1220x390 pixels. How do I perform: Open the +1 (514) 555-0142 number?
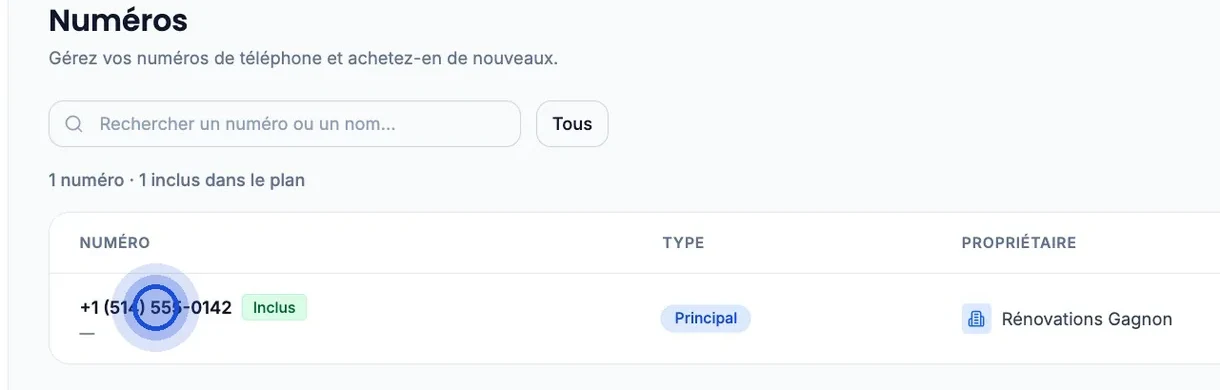point(156,307)
